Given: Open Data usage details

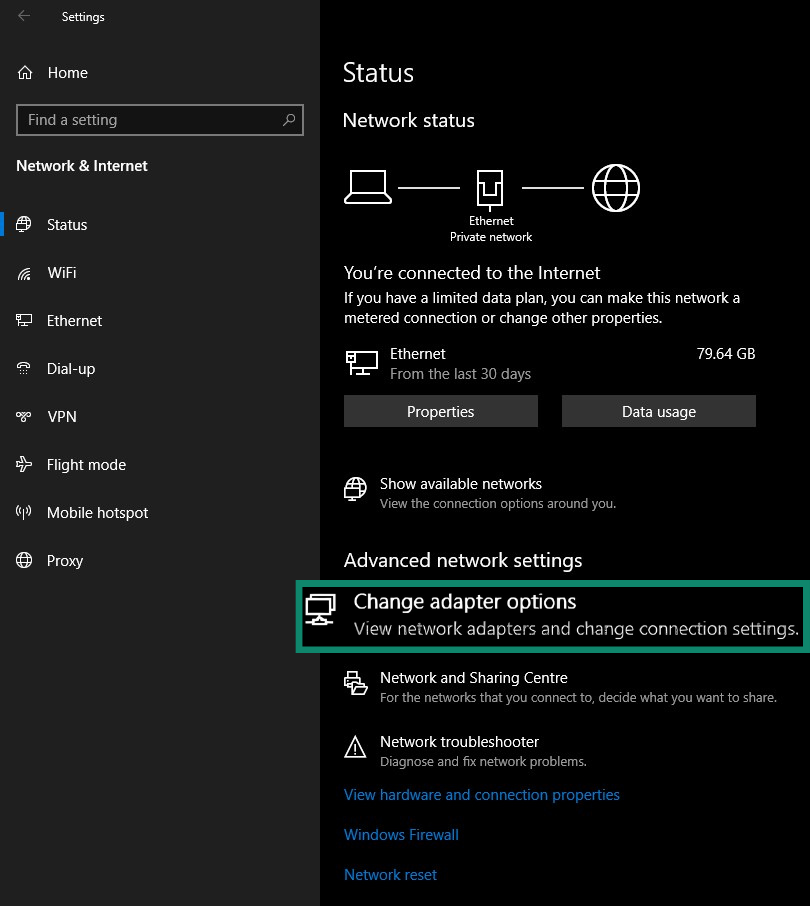Looking at the screenshot, I should [x=658, y=411].
